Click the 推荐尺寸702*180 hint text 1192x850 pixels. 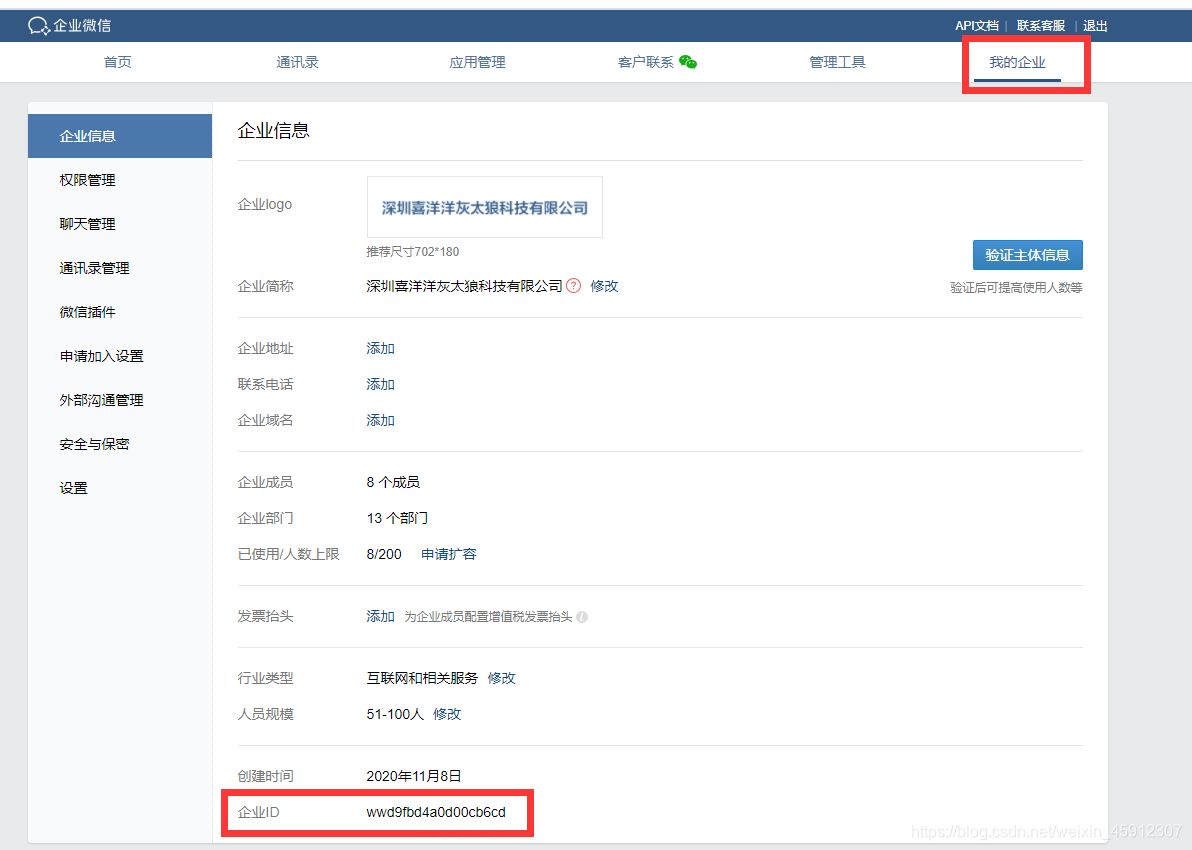(413, 252)
